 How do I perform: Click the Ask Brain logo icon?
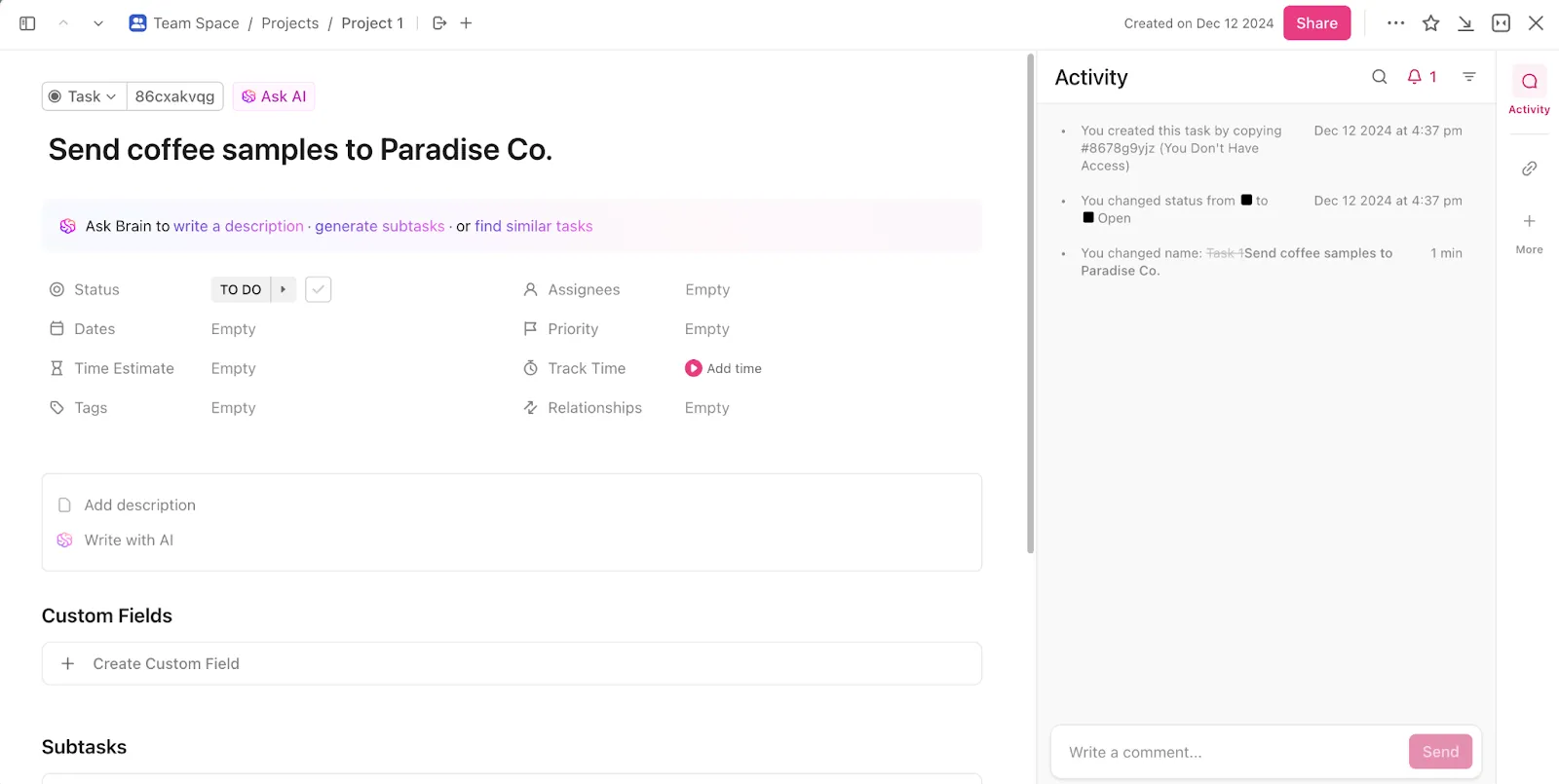[x=68, y=226]
